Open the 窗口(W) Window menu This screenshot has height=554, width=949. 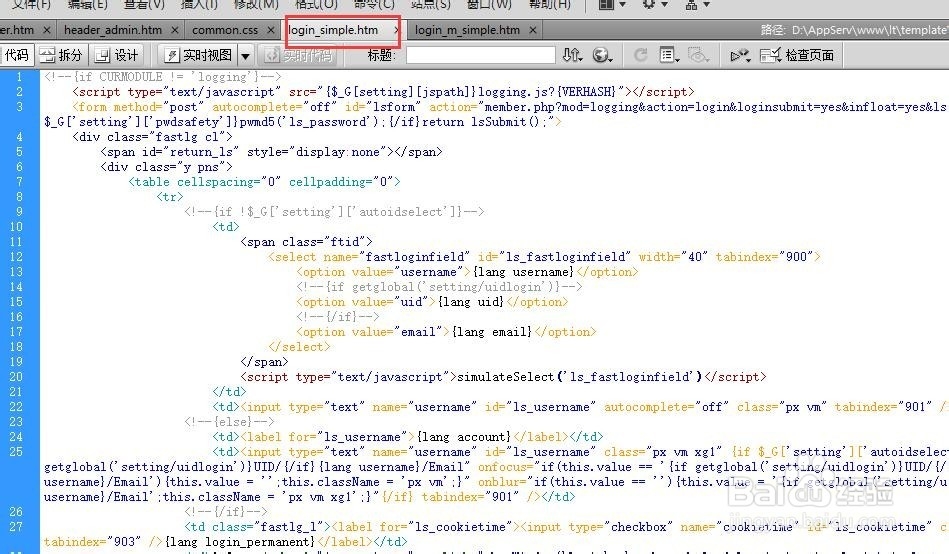pyautogui.click(x=489, y=4)
